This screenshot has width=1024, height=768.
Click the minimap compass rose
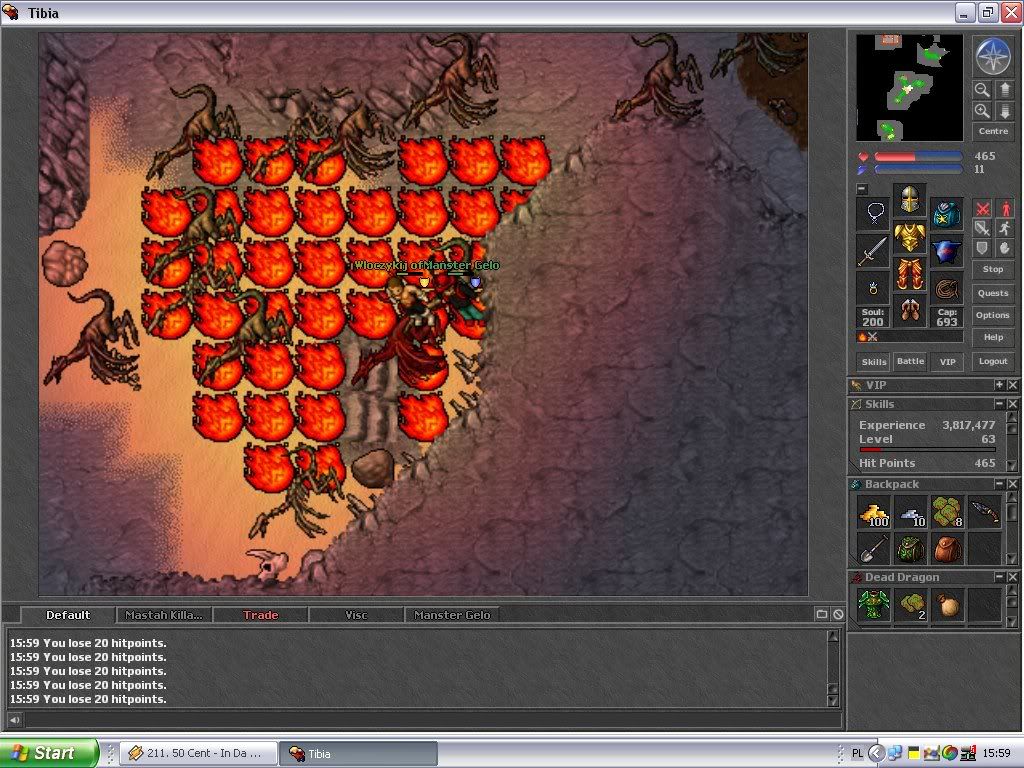pyautogui.click(x=992, y=57)
